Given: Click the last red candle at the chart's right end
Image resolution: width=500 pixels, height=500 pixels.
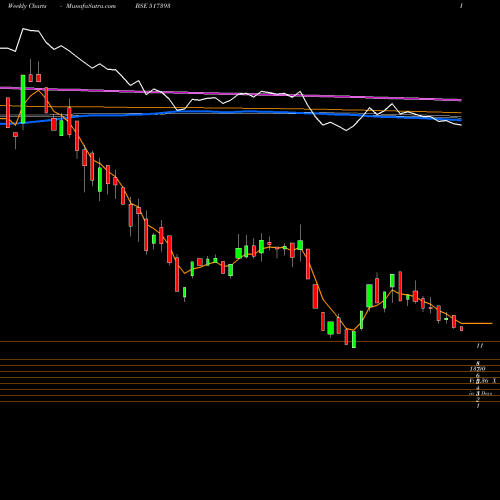Looking at the screenshot, I should pyautogui.click(x=462, y=329).
